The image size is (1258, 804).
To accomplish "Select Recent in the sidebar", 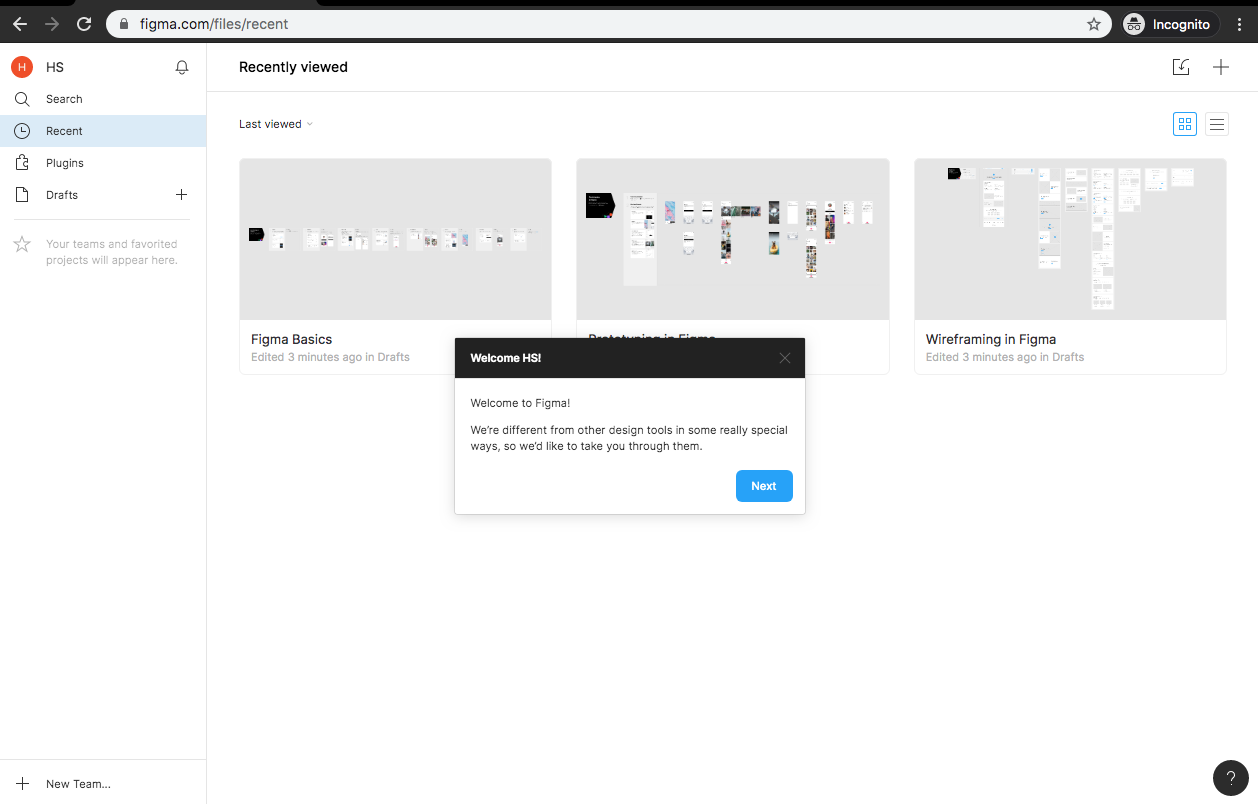I will pos(103,131).
